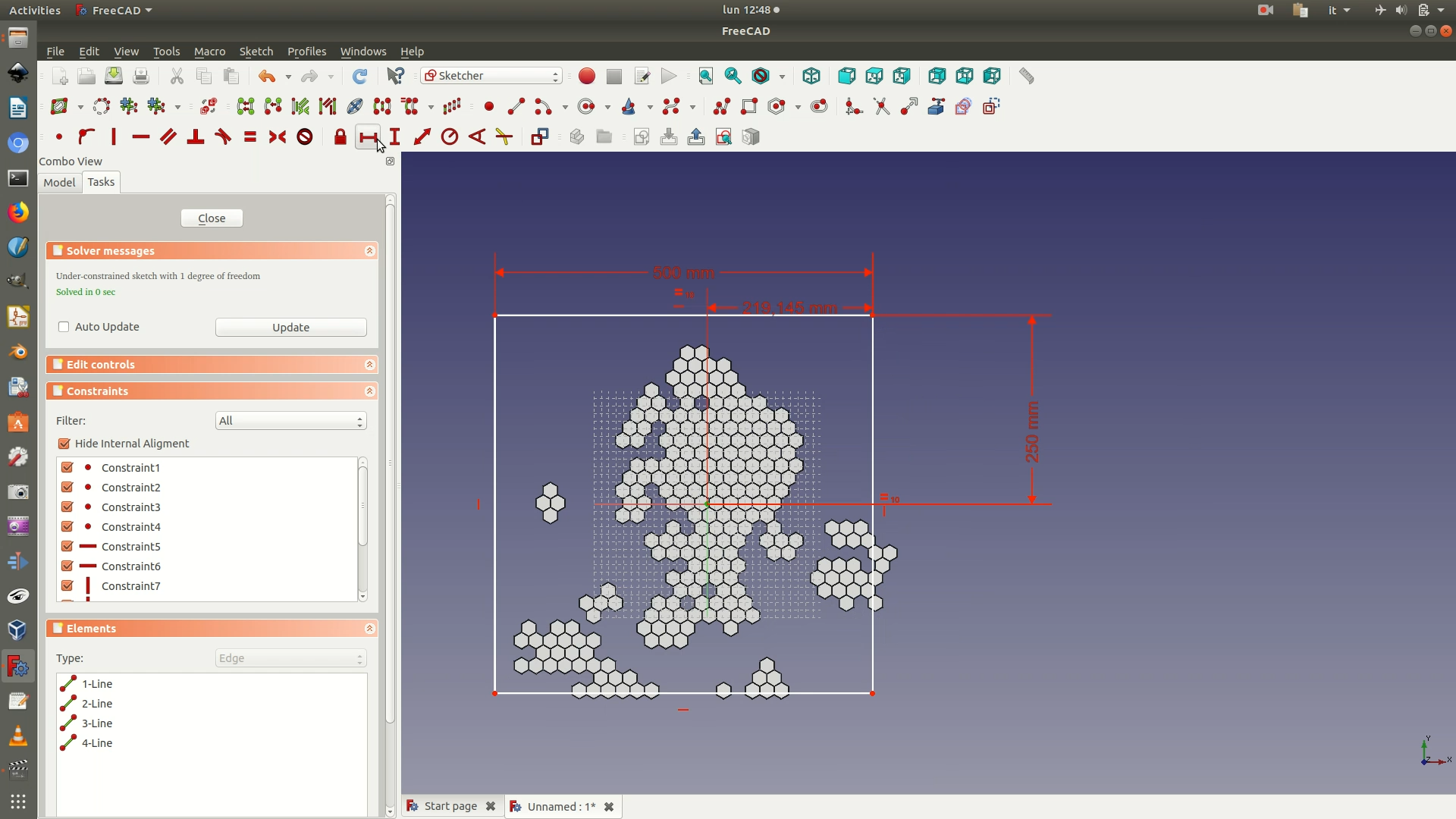Open the Sketcher workbench dropdown
This screenshot has height=819, width=1456.
click(491, 76)
